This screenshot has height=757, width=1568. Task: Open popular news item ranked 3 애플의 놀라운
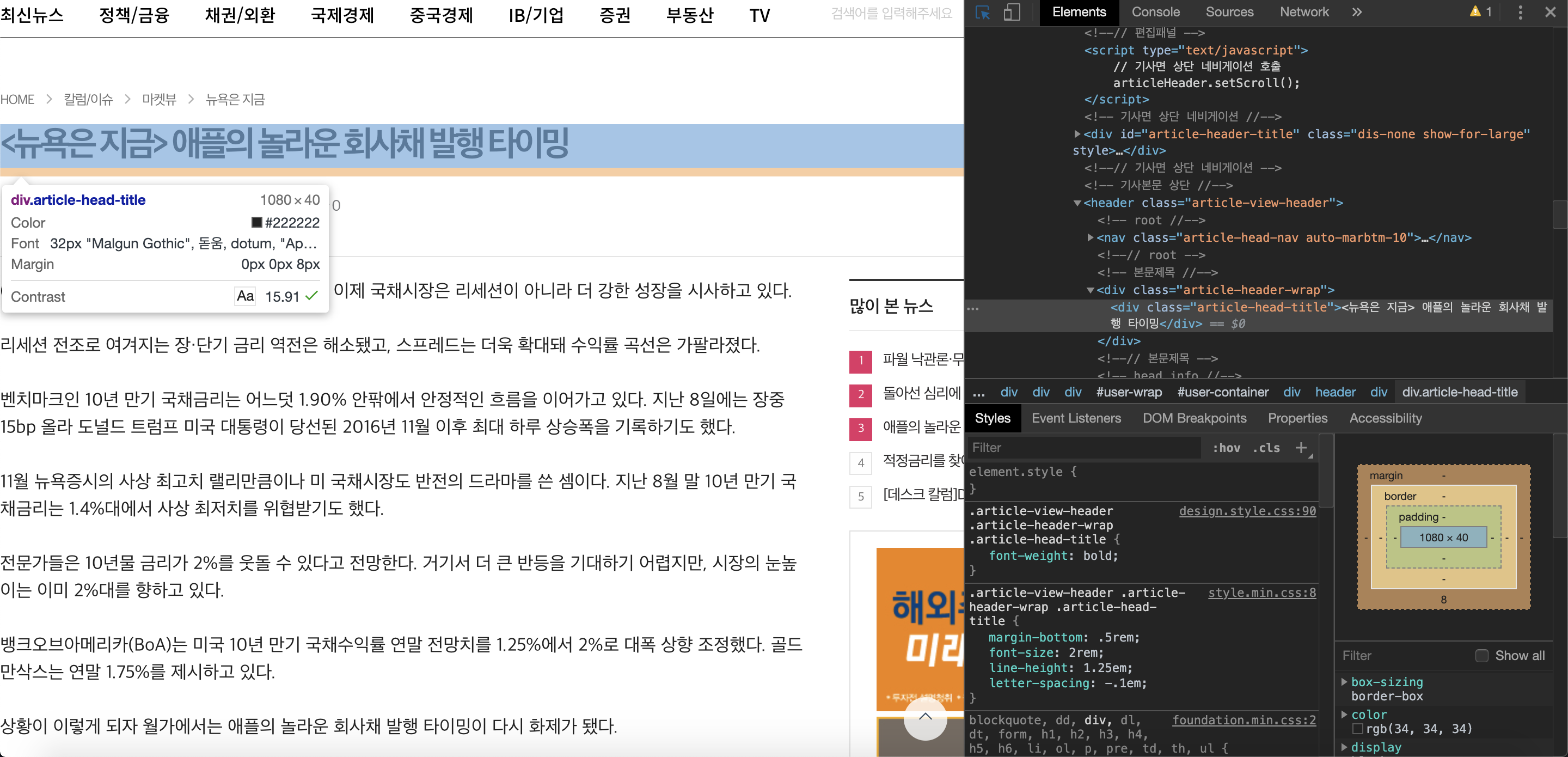click(x=923, y=428)
